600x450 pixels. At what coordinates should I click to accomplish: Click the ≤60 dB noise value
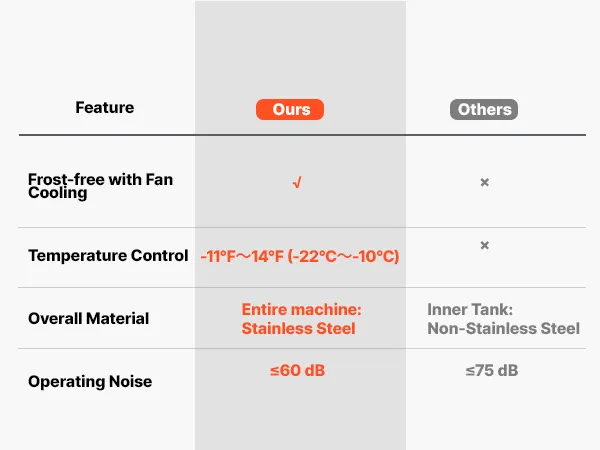pyautogui.click(x=298, y=371)
